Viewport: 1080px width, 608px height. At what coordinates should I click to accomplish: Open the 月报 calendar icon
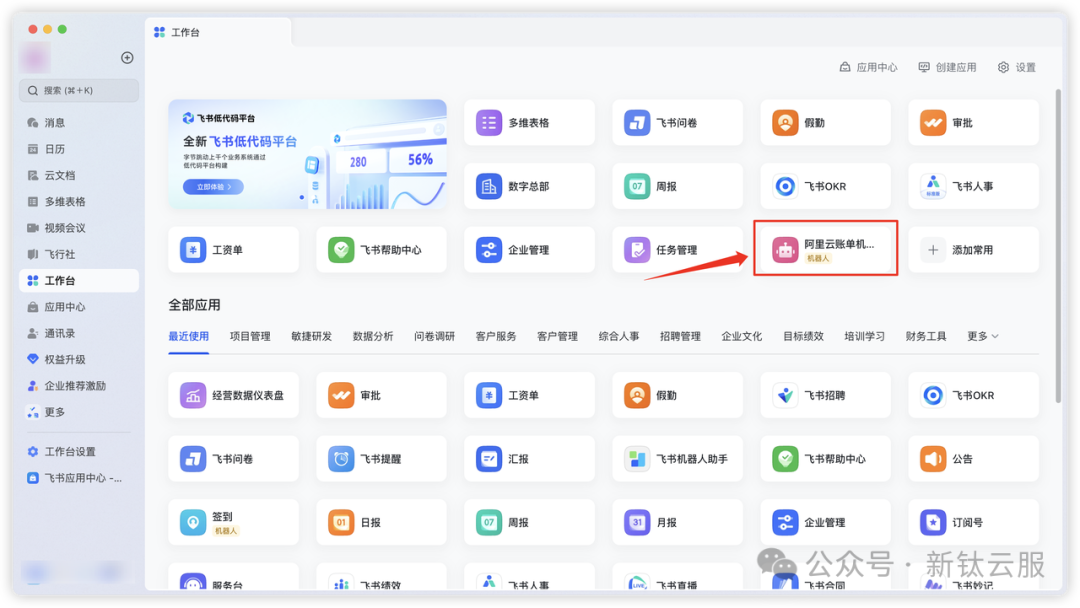(636, 523)
